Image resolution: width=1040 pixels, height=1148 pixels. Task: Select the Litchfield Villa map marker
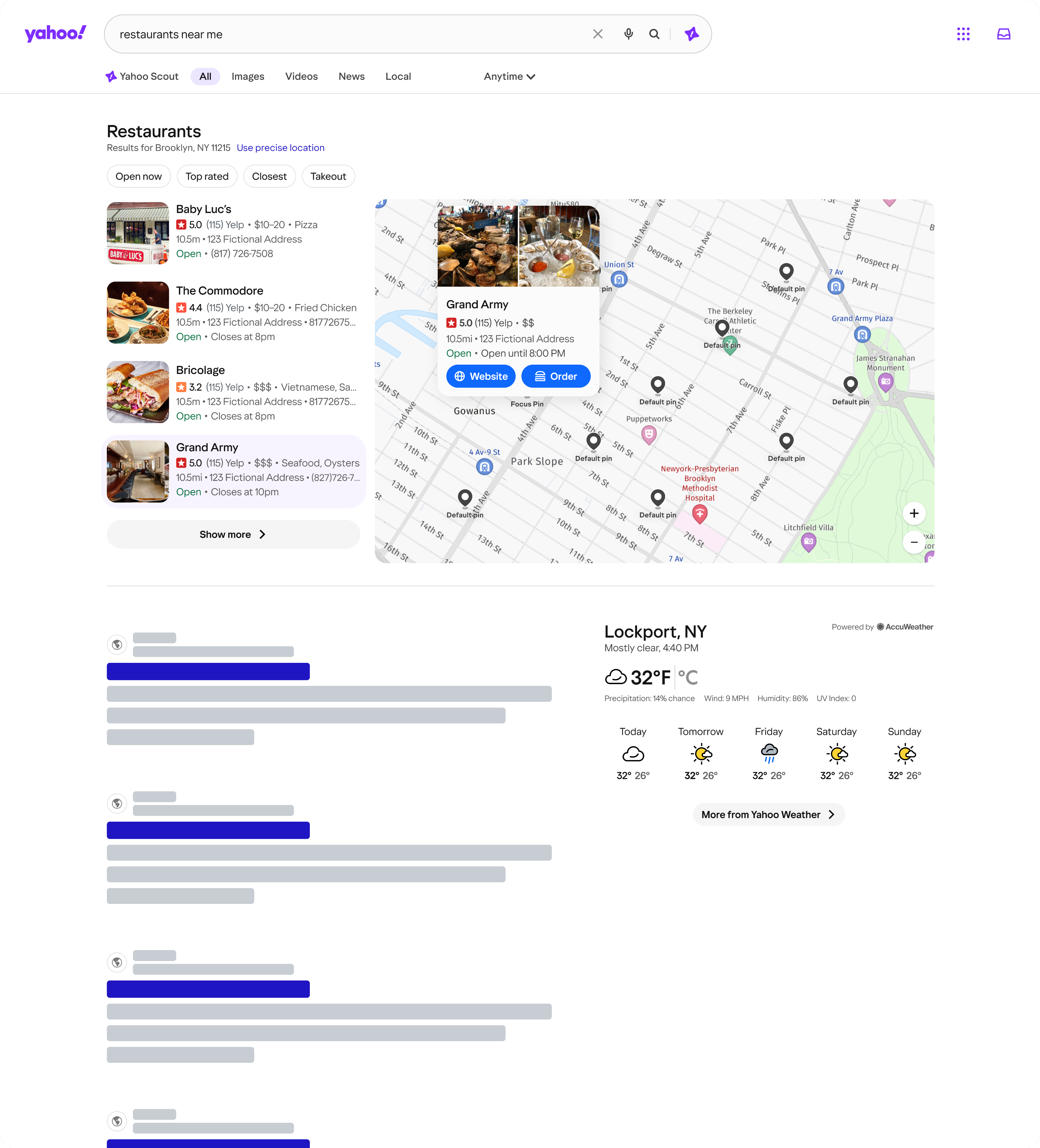pyautogui.click(x=808, y=542)
